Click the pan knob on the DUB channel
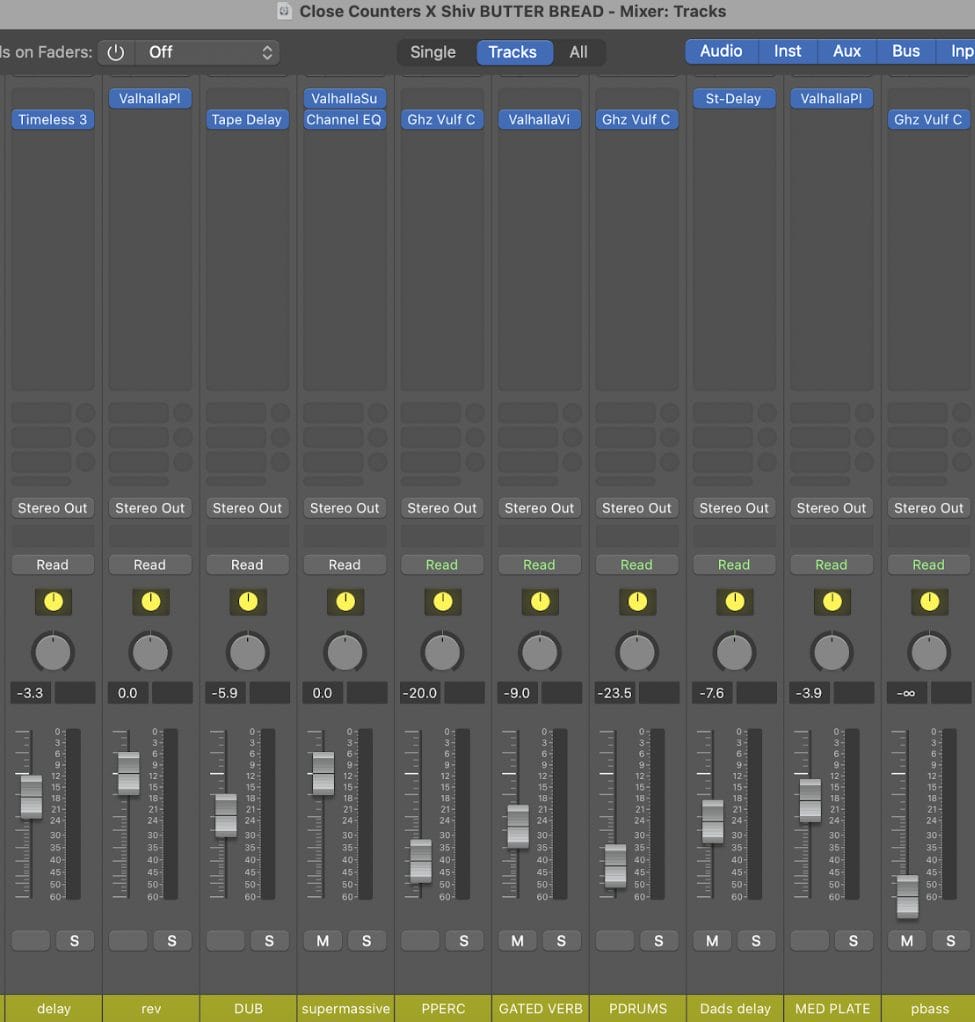Image resolution: width=975 pixels, height=1022 pixels. pos(247,652)
